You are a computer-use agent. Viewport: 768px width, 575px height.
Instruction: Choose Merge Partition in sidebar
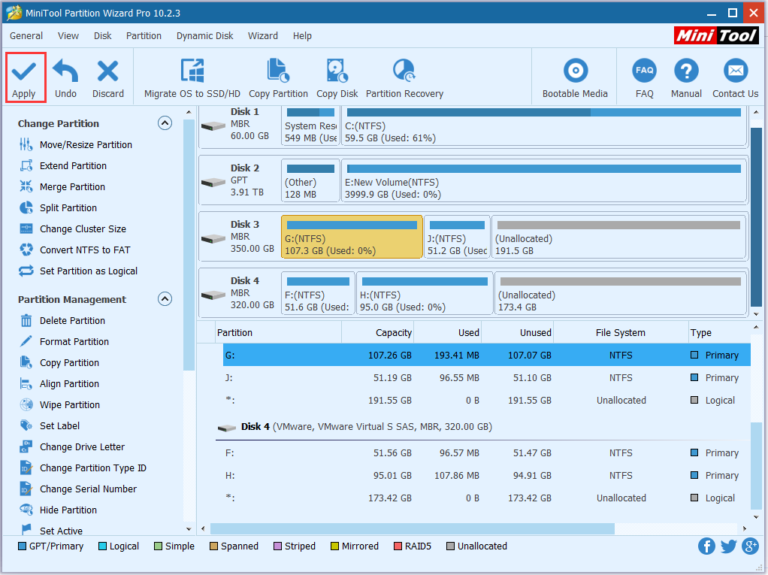click(72, 187)
